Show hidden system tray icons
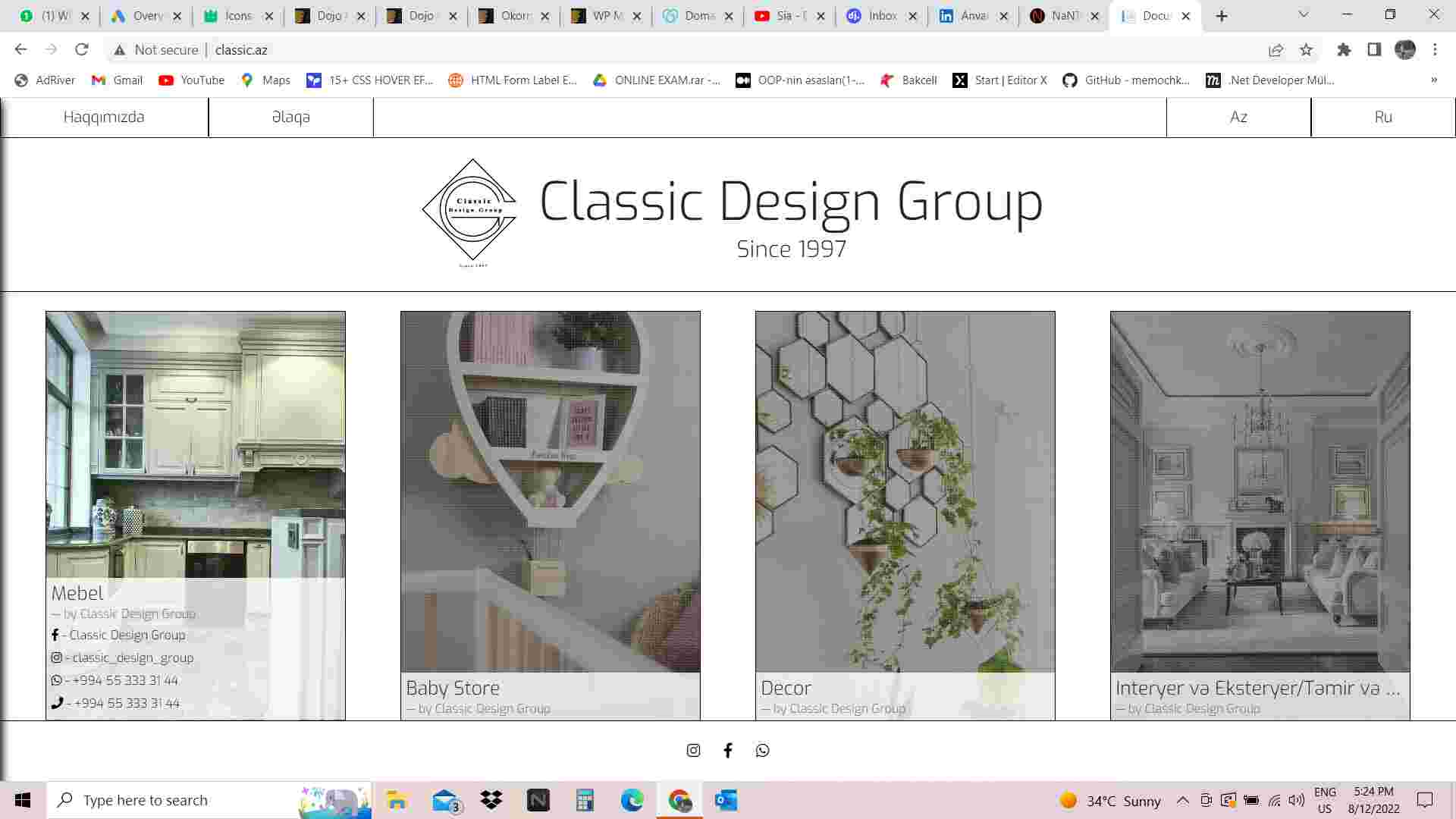 tap(1182, 801)
